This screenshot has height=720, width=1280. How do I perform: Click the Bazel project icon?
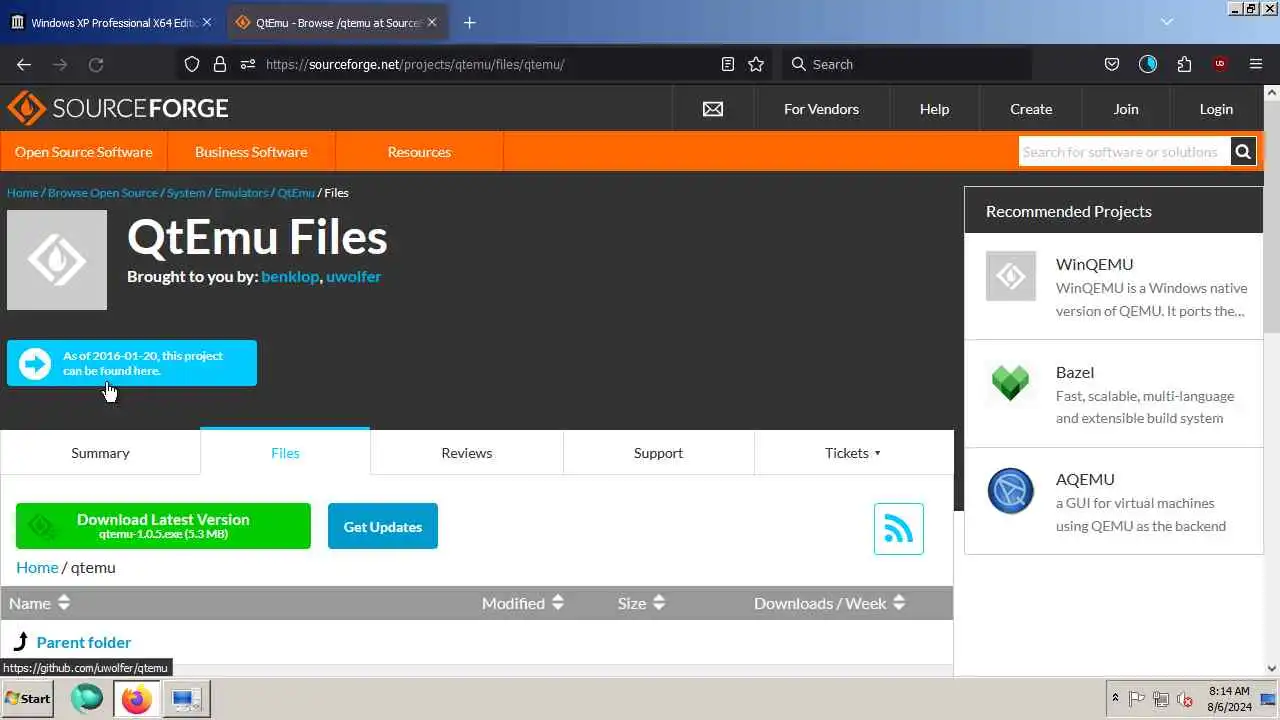pos(1010,383)
